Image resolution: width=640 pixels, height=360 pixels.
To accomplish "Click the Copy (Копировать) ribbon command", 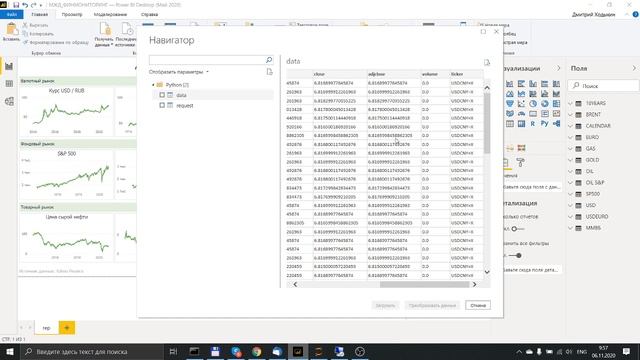I will click(x=38, y=34).
